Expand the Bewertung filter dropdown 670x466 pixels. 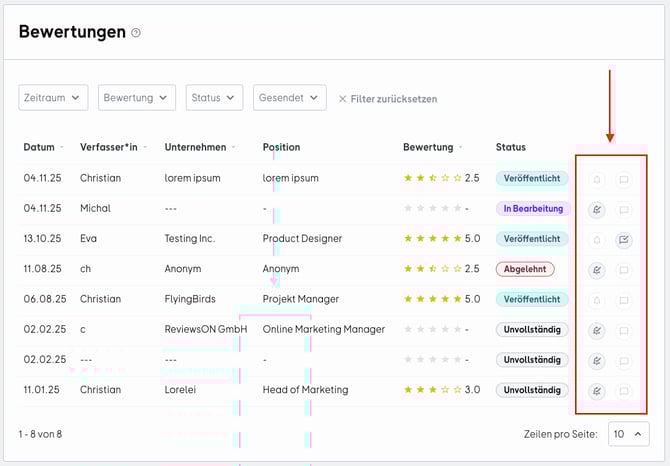pos(138,98)
